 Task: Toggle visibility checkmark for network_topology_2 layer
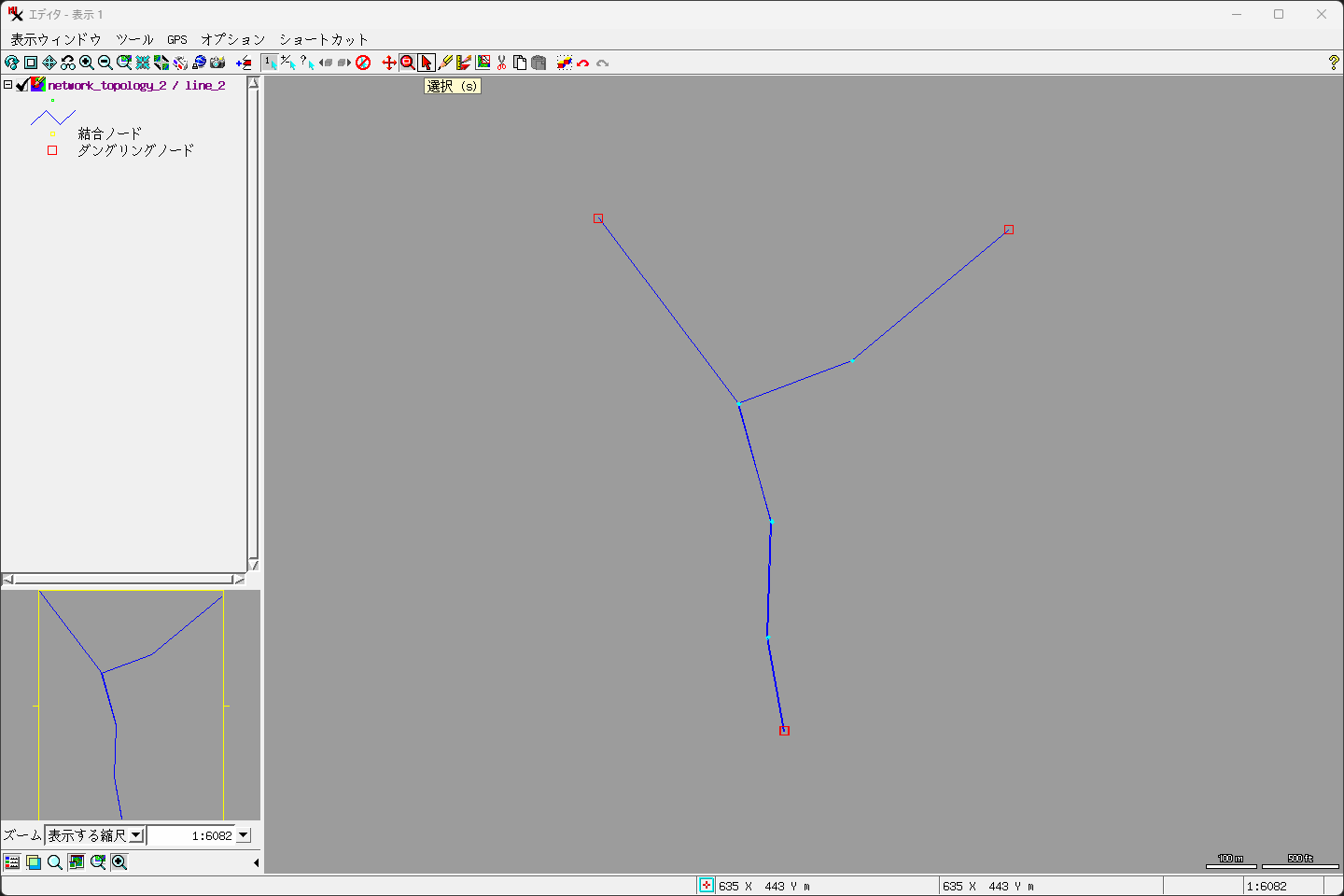(21, 85)
